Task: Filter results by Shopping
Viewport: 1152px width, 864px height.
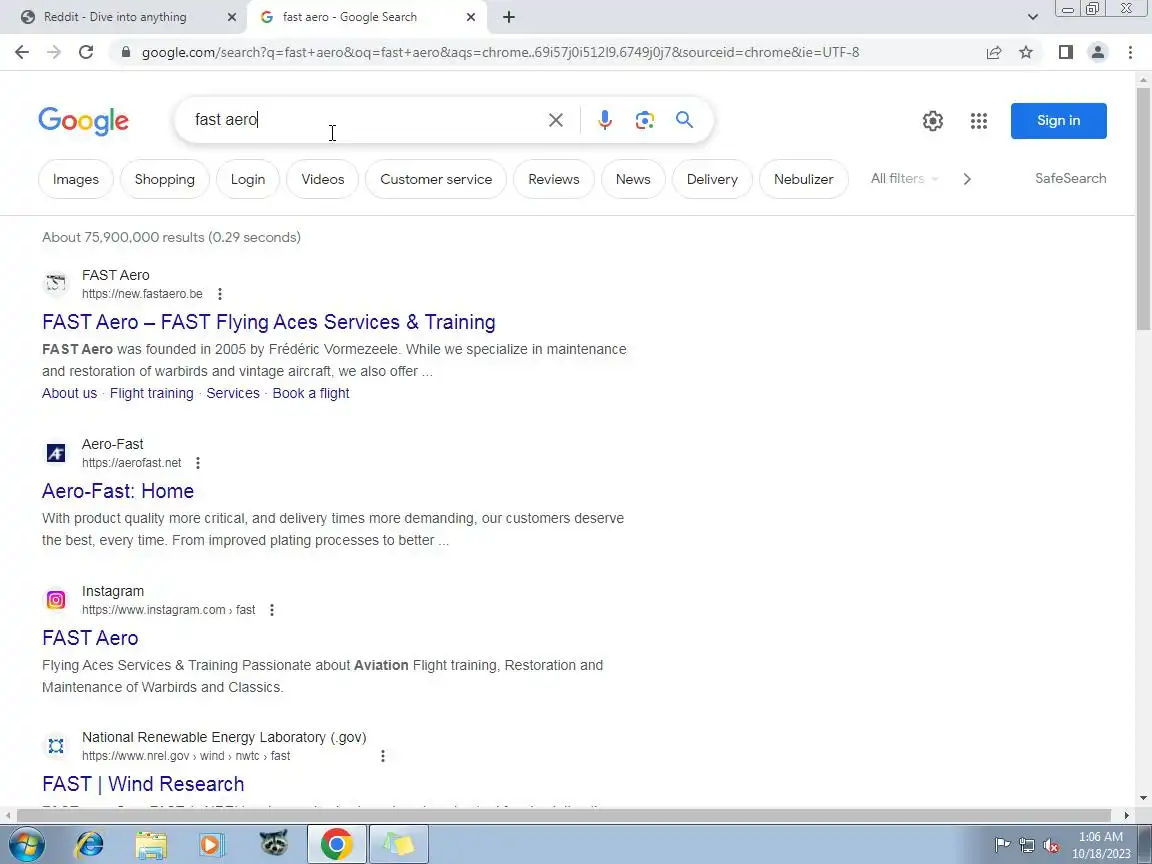Action: pyautogui.click(x=165, y=179)
